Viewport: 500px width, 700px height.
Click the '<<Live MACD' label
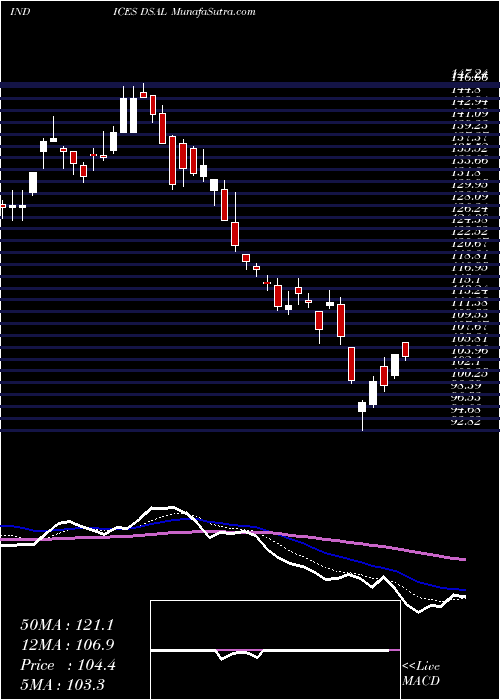(x=421, y=674)
